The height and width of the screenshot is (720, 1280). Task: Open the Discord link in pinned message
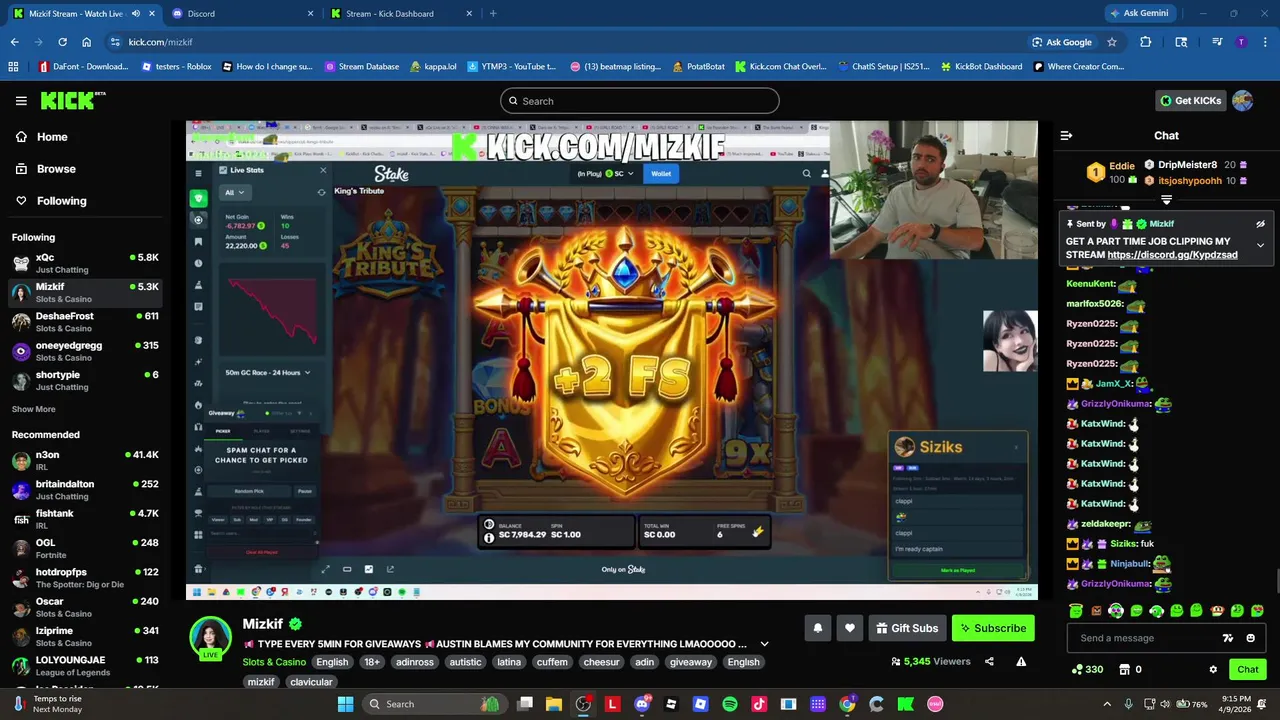tap(1172, 255)
